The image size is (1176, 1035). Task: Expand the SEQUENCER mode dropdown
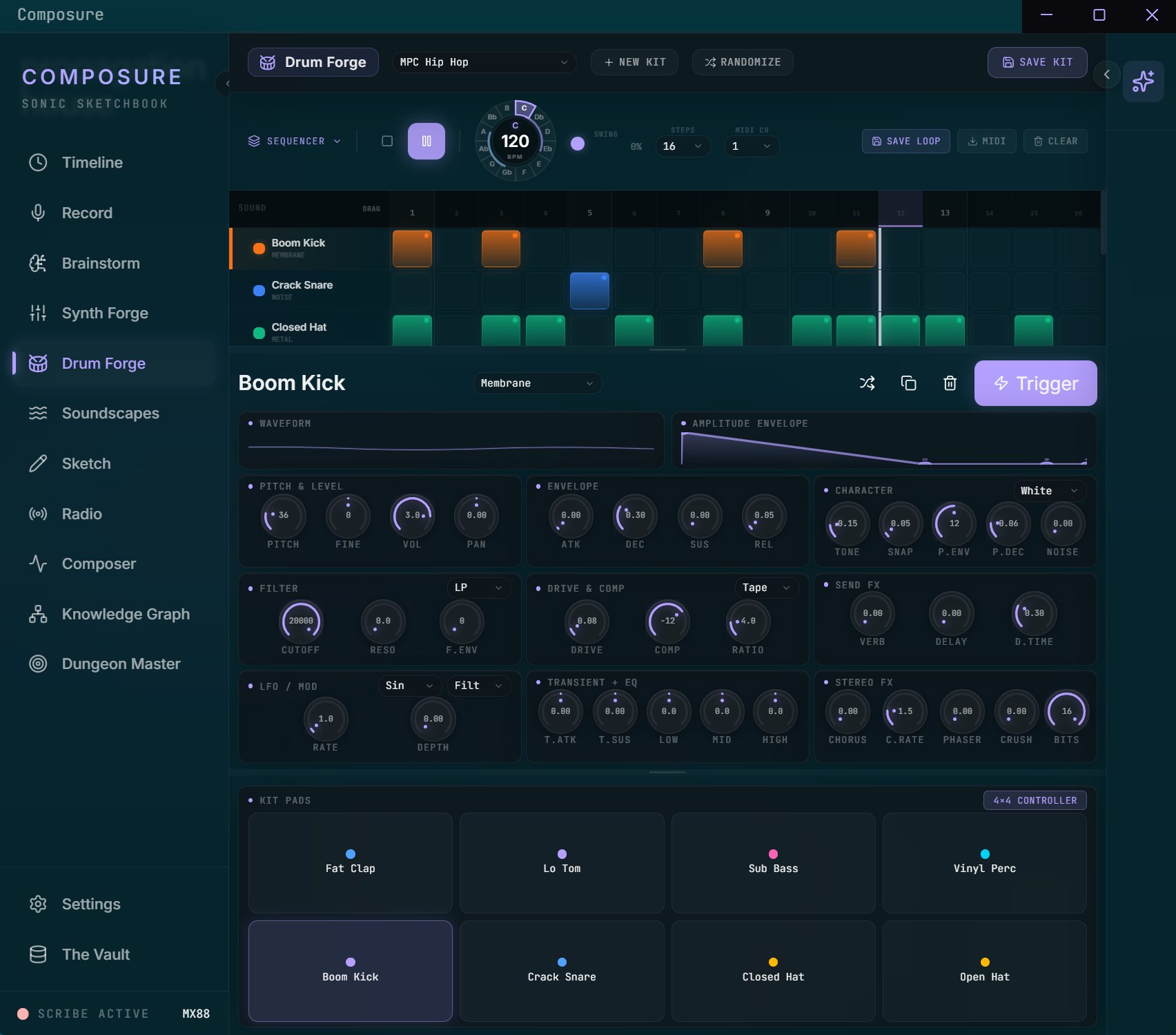pos(295,141)
